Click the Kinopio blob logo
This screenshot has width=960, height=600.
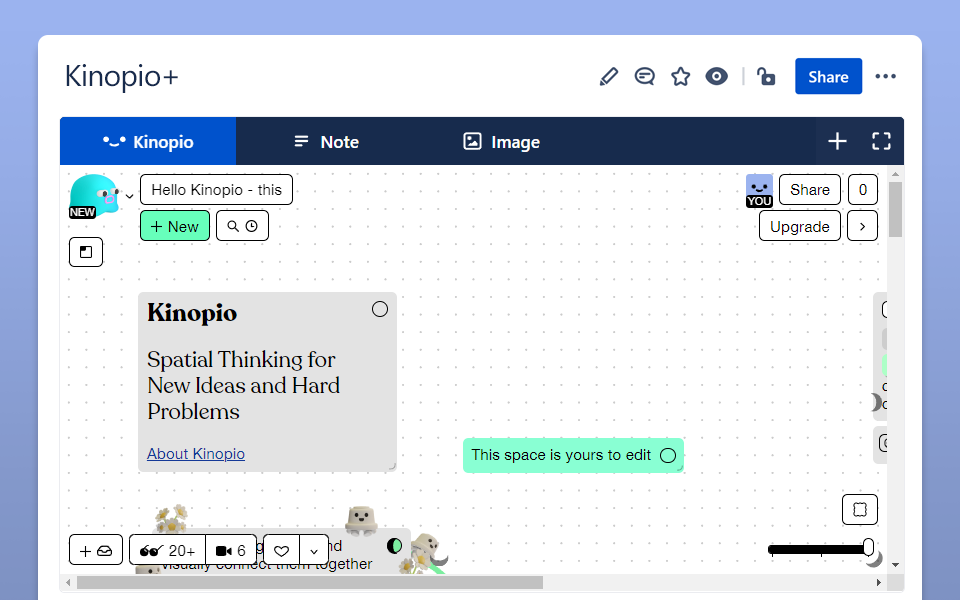[x=93, y=197]
